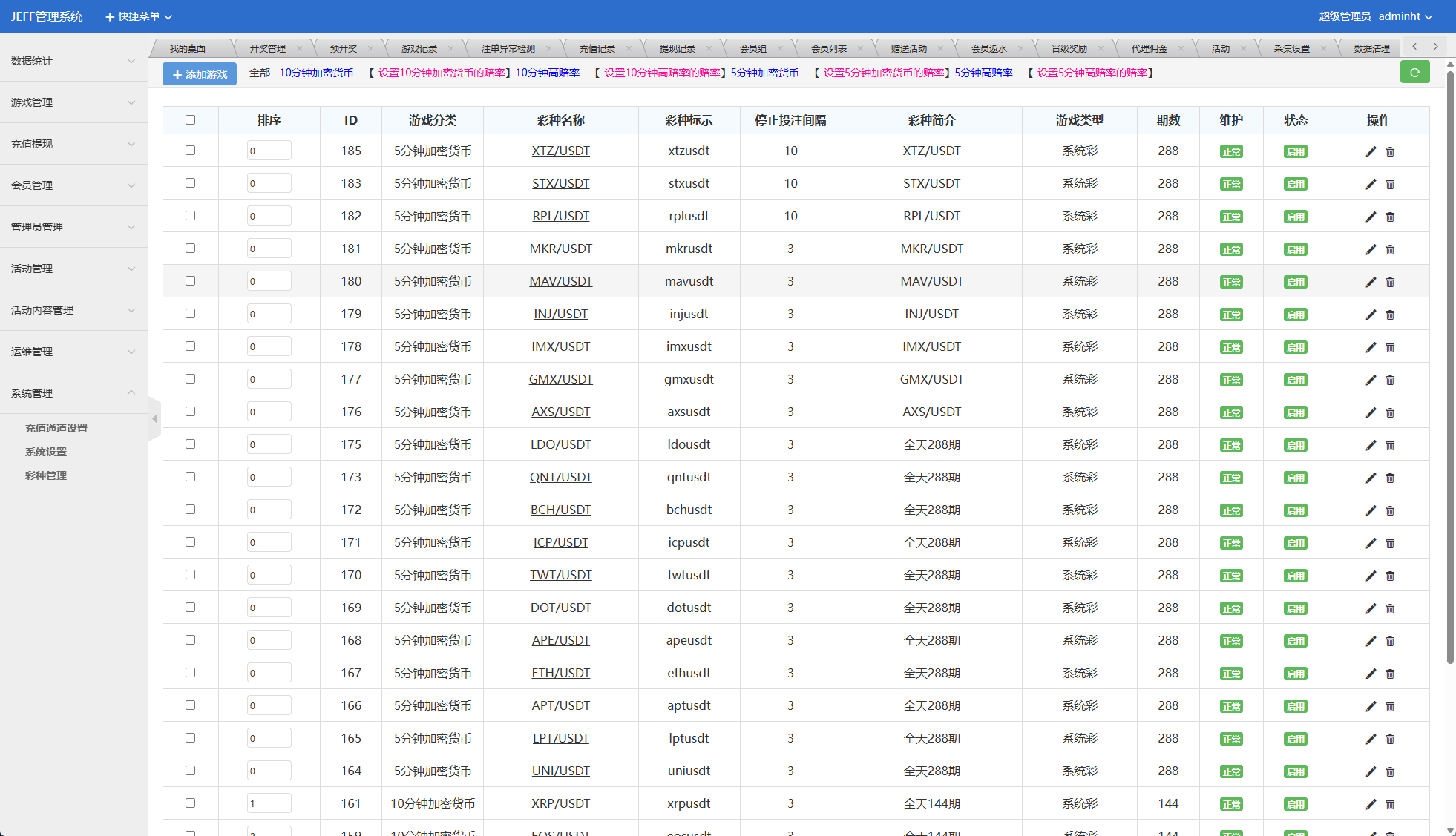
Task: Open the 设置5分钟高赔率的赔率 link
Action: coord(1092,73)
